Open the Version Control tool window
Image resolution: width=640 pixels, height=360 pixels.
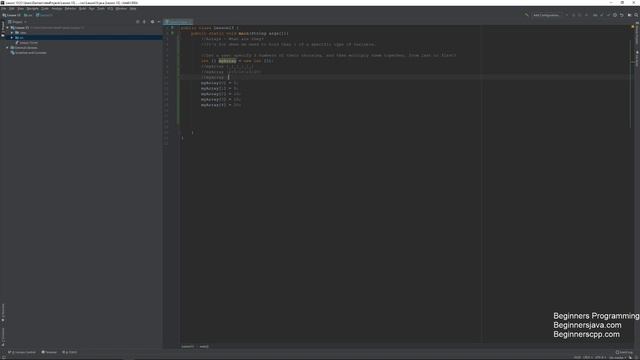click(x=22, y=352)
